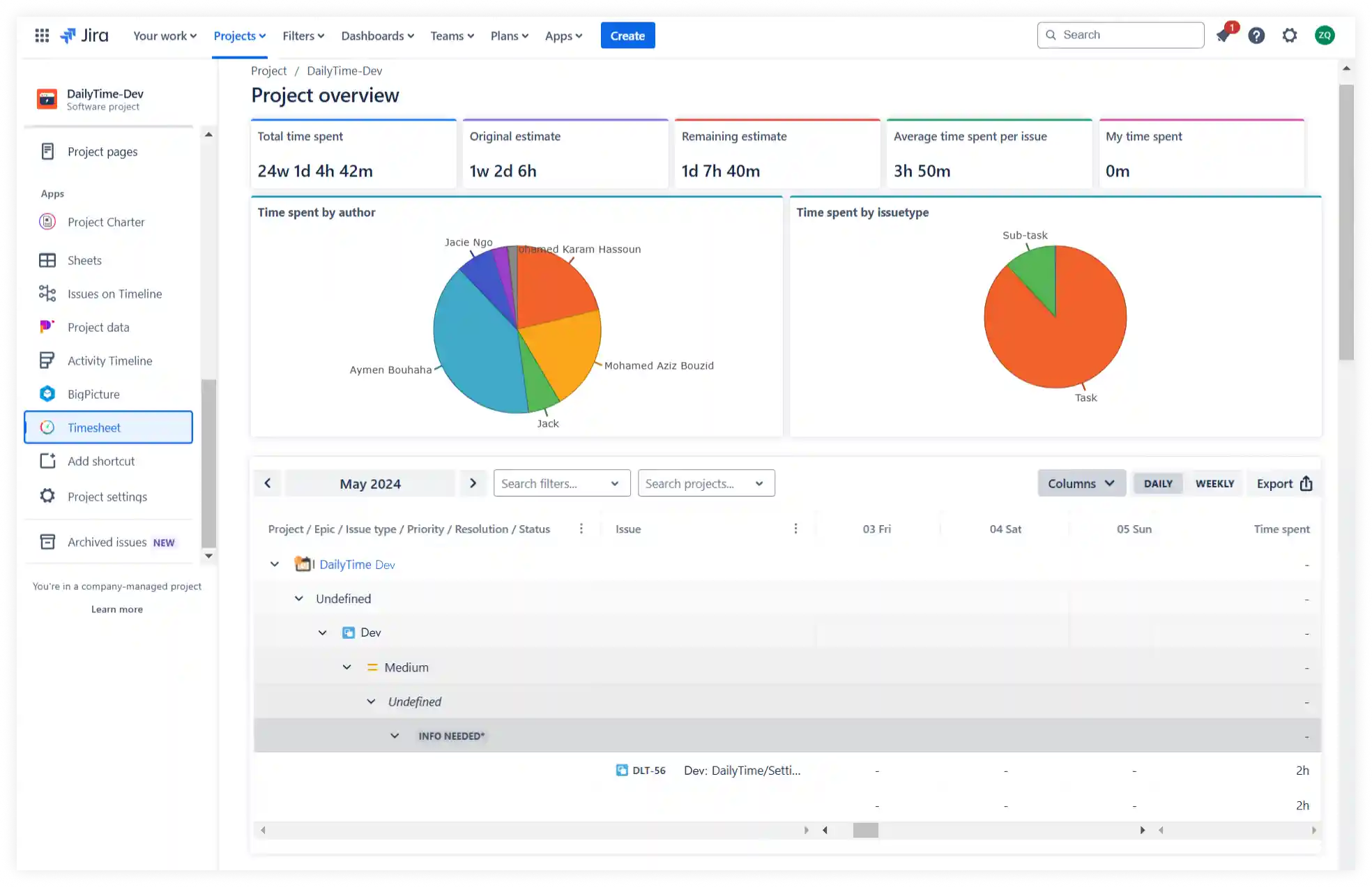Click the May 2024 month label
The height and width of the screenshot is (887, 1372).
370,483
